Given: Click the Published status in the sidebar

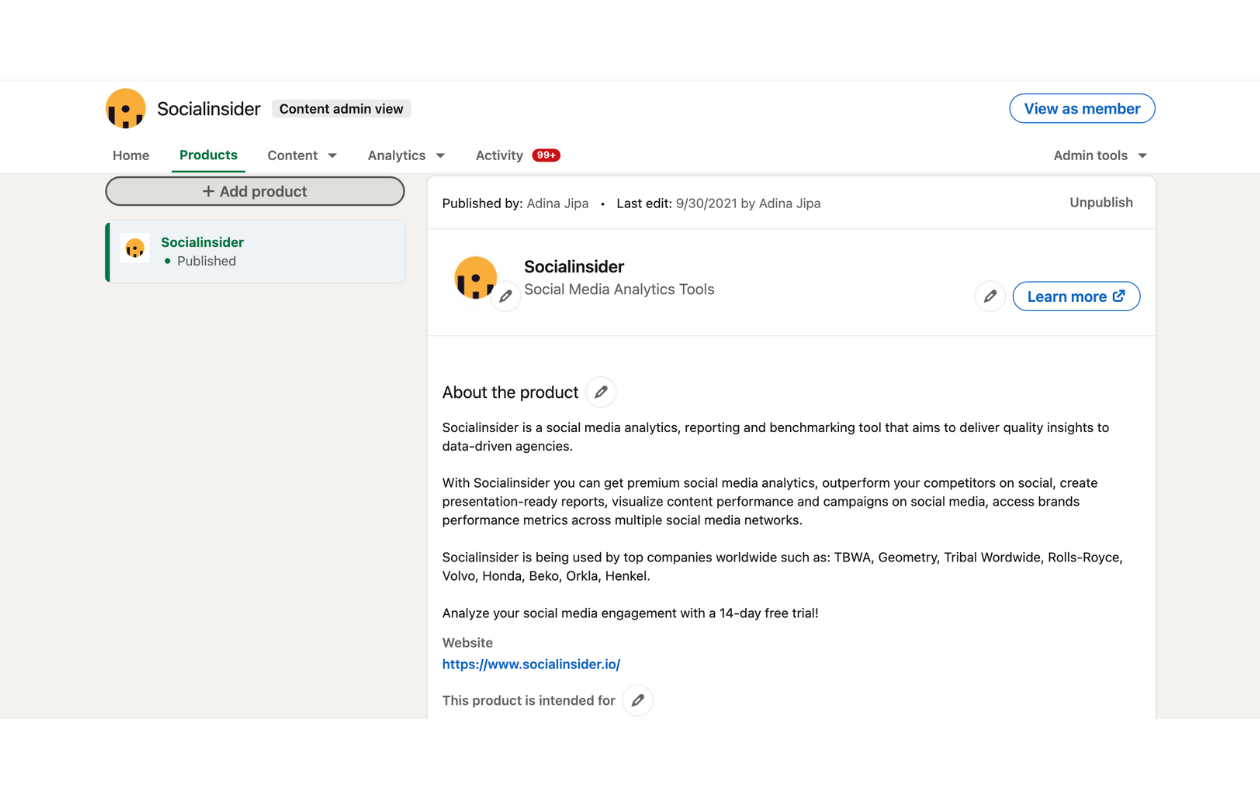Looking at the screenshot, I should point(200,261).
